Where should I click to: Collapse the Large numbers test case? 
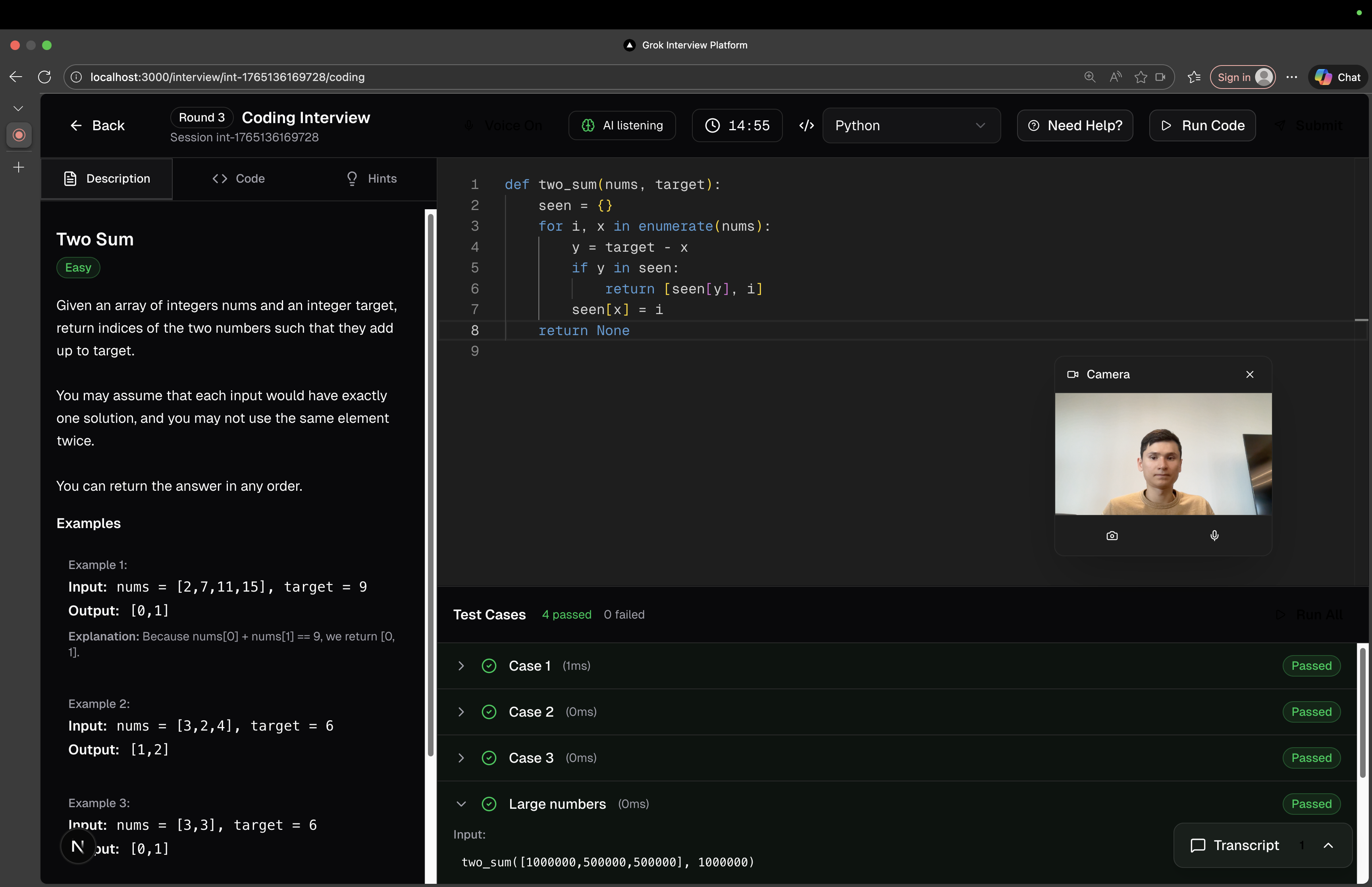coord(461,804)
